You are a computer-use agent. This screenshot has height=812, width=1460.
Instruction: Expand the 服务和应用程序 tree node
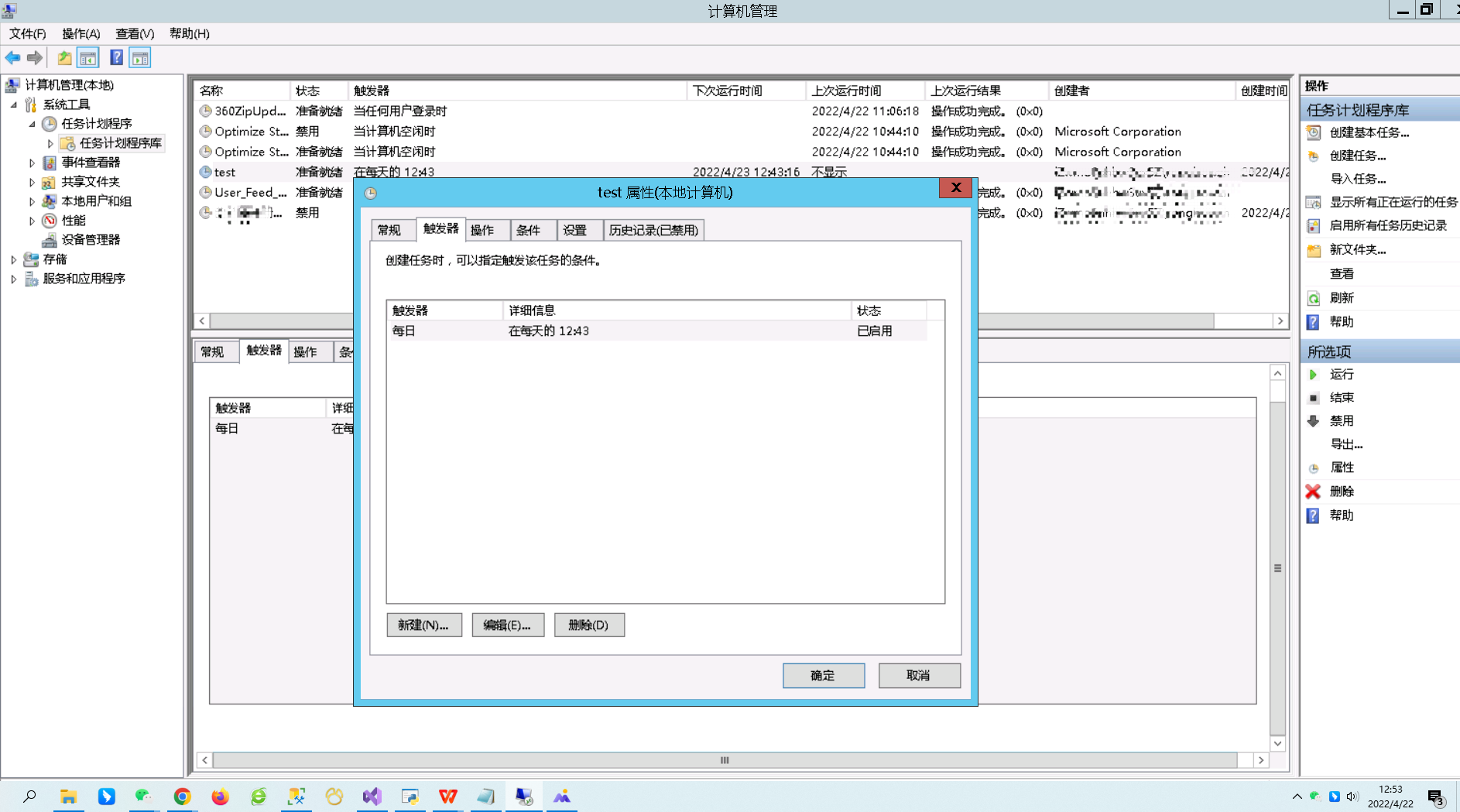(x=14, y=279)
